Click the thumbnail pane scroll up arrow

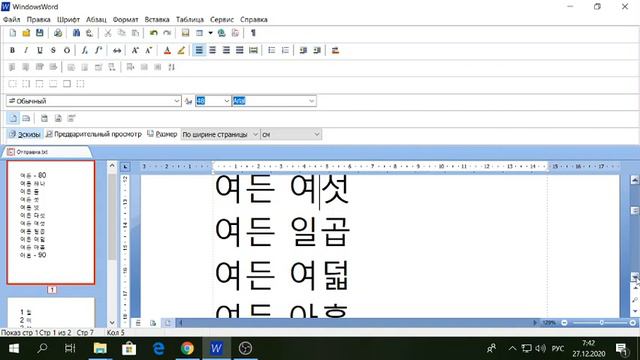point(112,166)
